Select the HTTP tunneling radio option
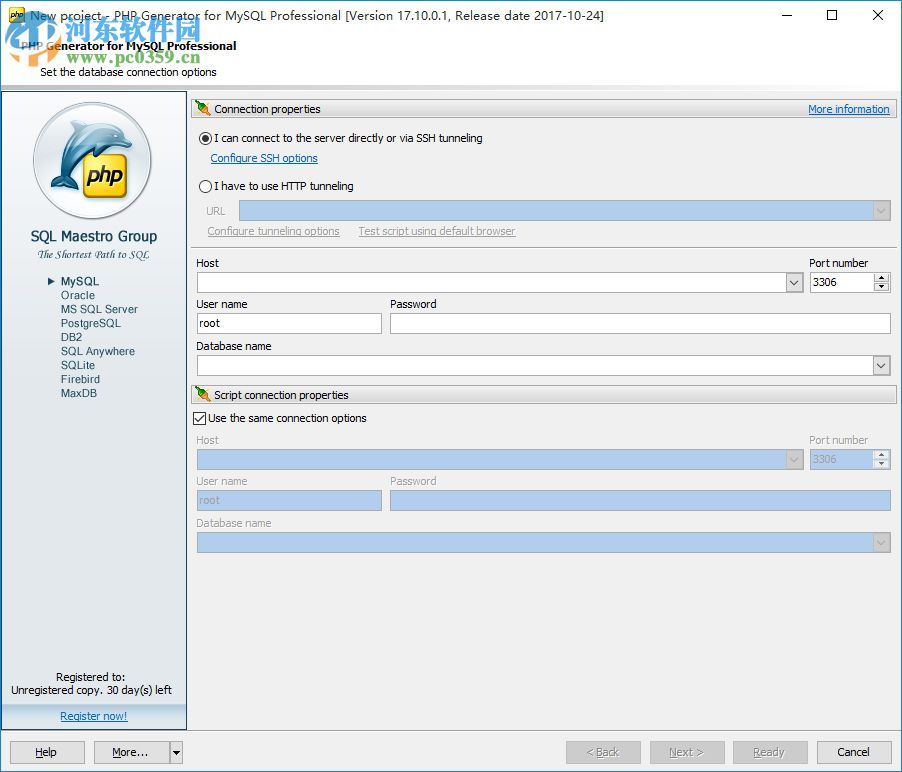 206,186
